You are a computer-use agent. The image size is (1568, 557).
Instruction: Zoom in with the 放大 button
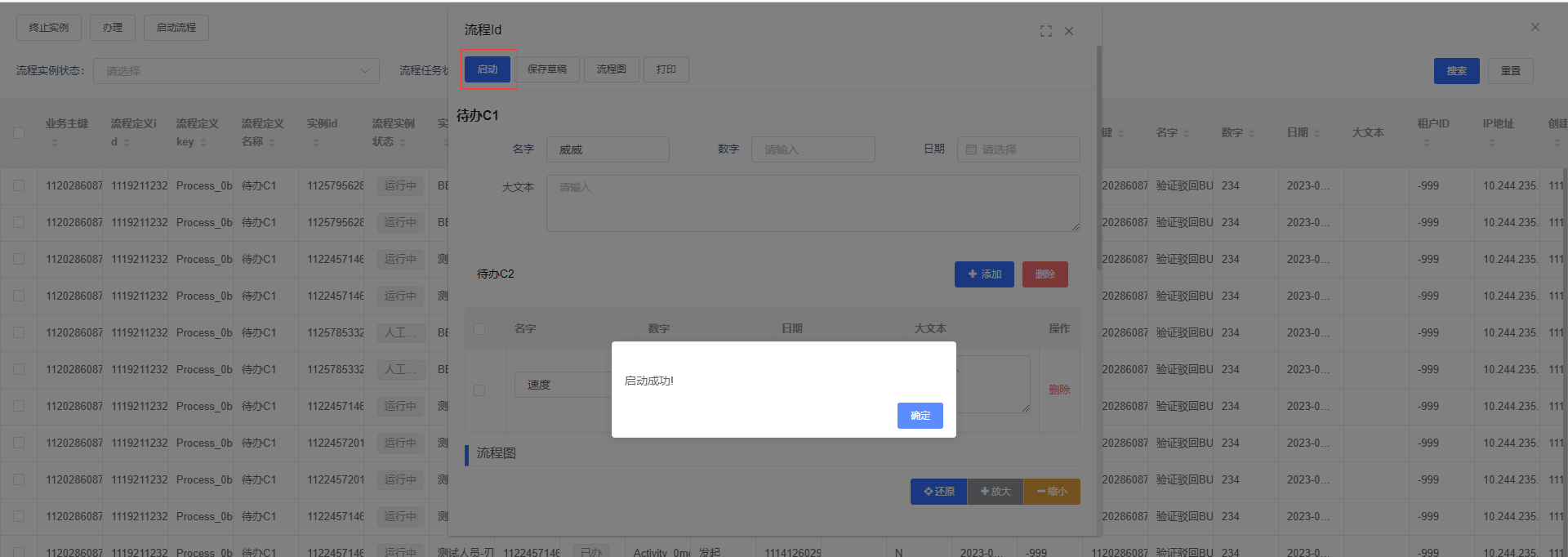click(x=995, y=492)
